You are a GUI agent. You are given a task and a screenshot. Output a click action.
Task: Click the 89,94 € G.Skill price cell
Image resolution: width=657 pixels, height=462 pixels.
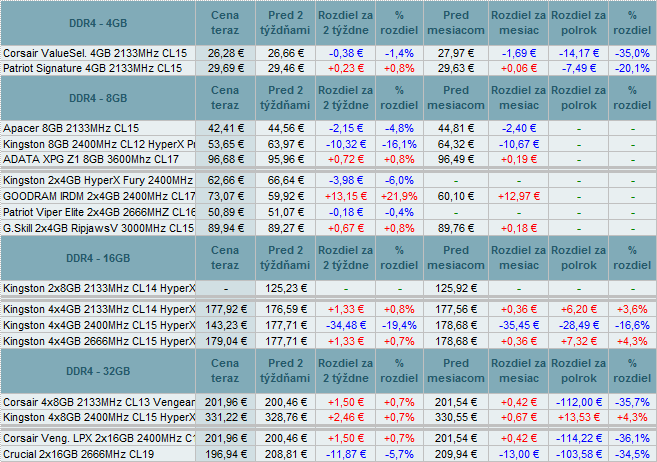coord(225,228)
